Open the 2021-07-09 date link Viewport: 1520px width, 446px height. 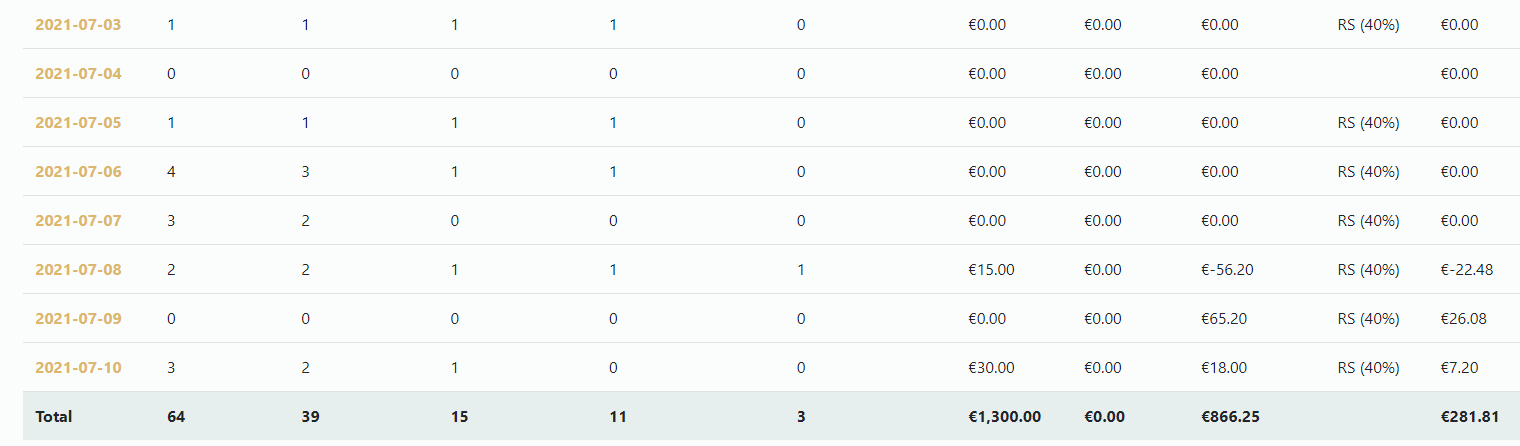coord(78,318)
